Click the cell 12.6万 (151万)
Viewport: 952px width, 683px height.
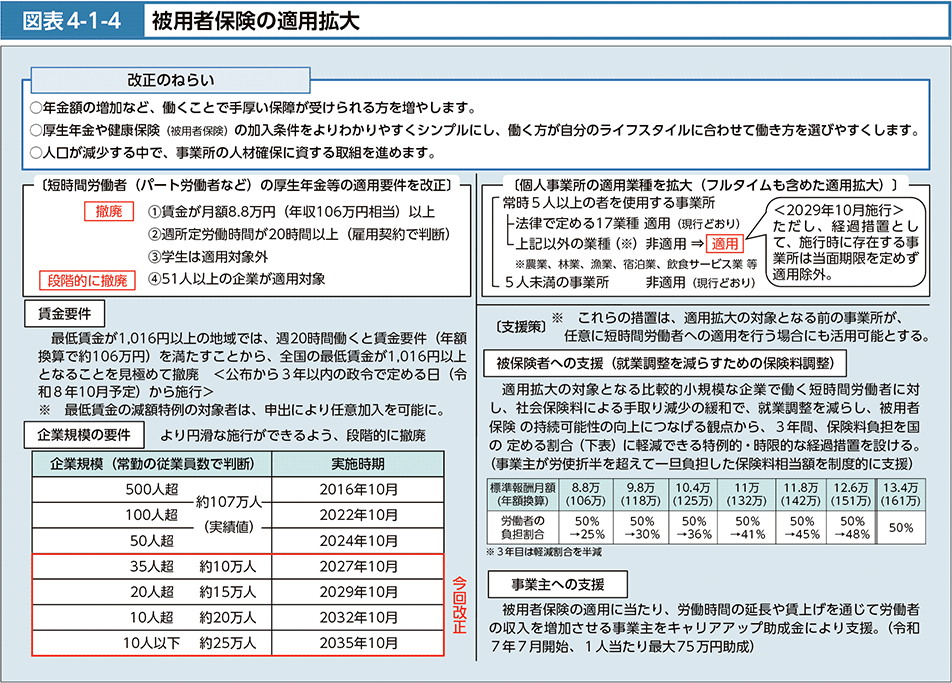(851, 495)
